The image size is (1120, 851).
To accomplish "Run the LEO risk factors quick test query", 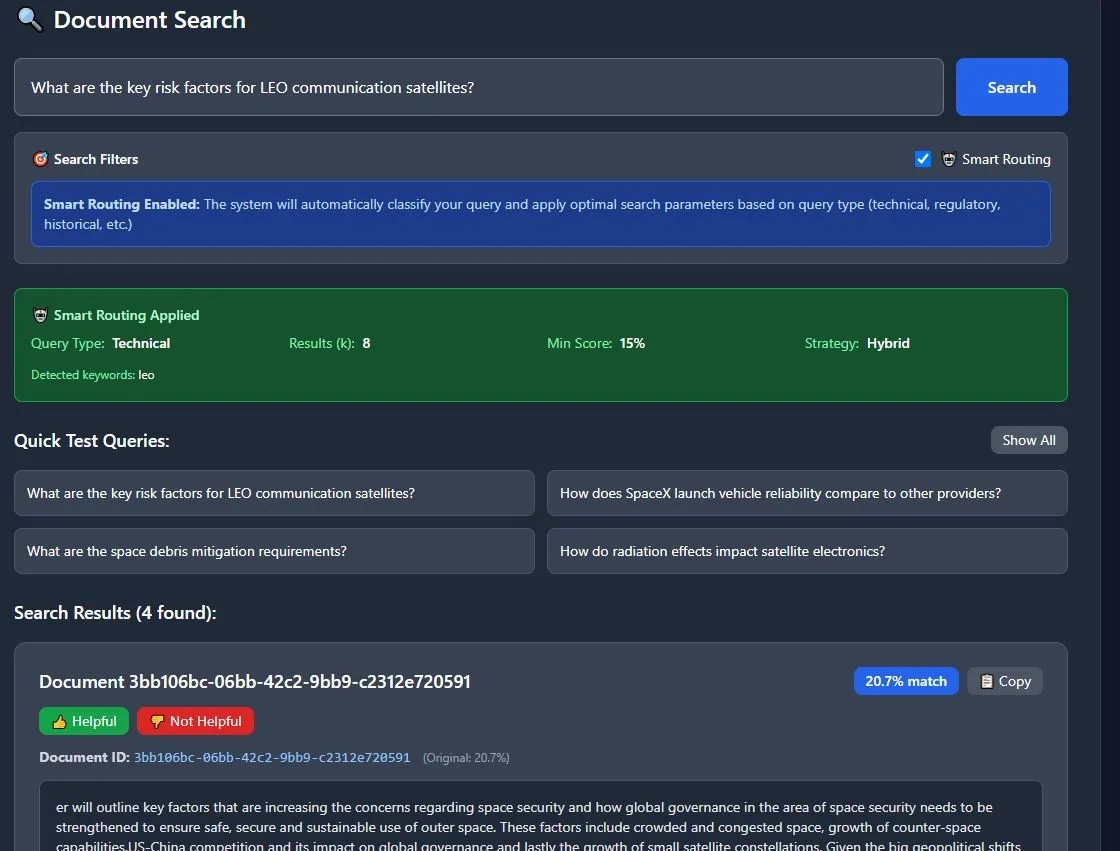I will click(273, 492).
